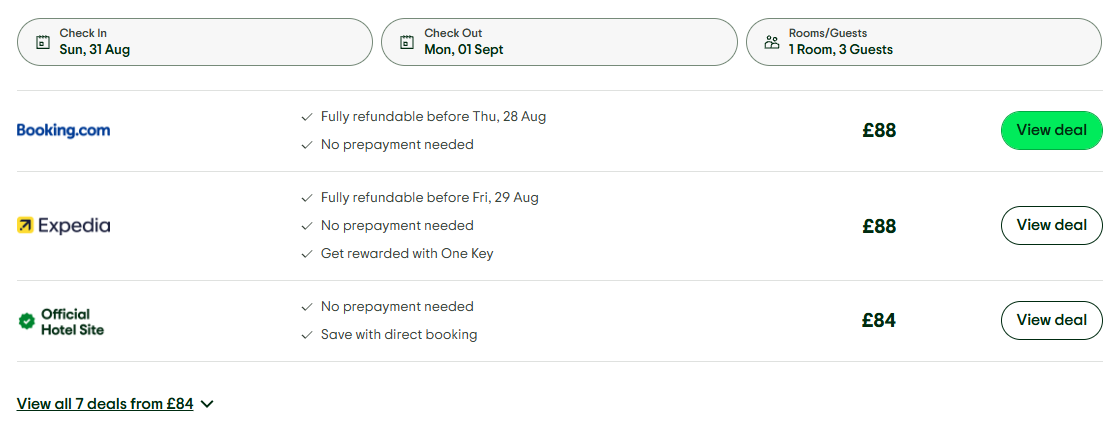Click the Official Hotel Site badge icon
This screenshot has width=1117, height=430.
(x=27, y=321)
